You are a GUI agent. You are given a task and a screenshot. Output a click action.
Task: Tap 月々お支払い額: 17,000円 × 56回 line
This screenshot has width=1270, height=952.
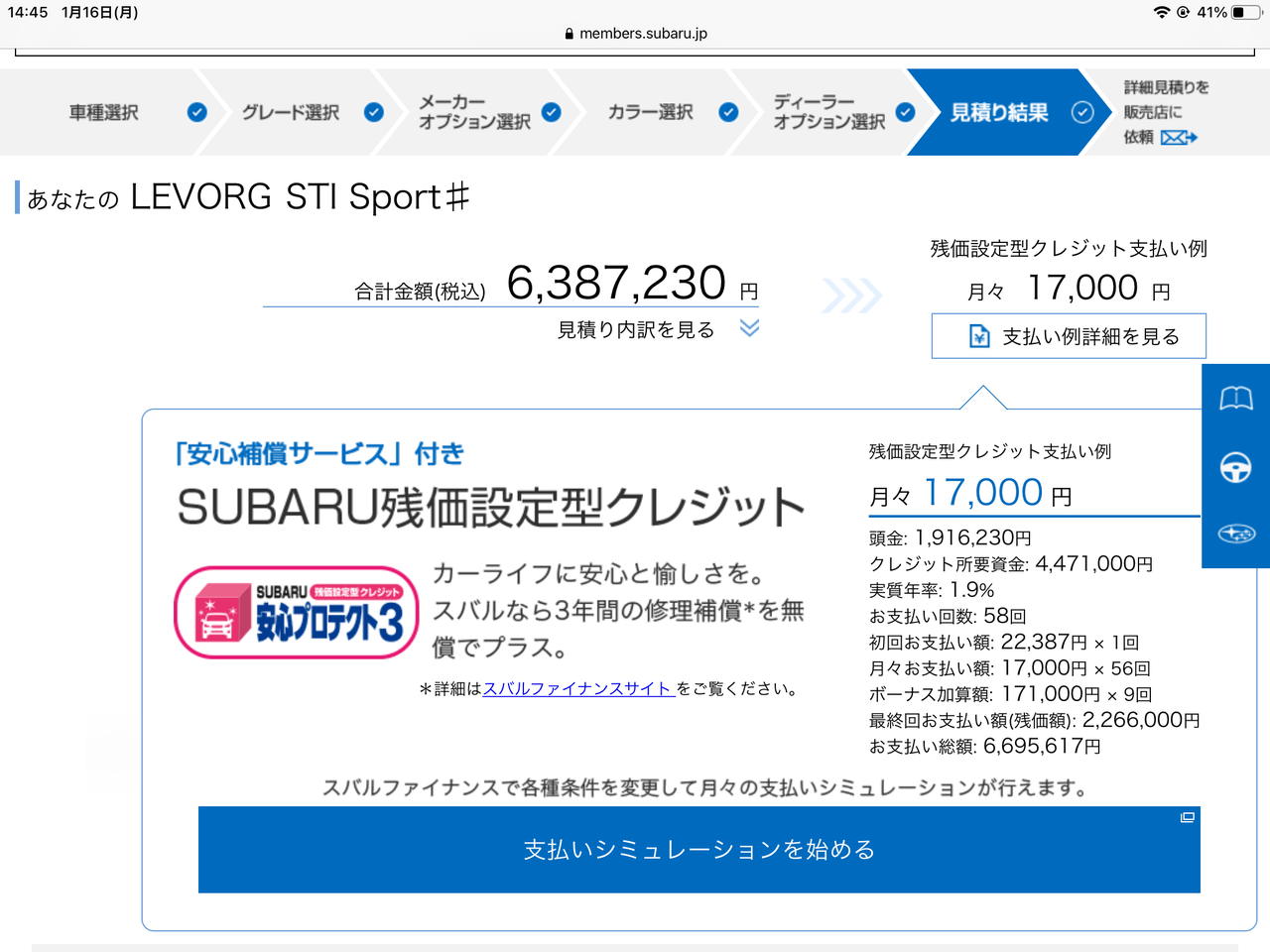(x=1009, y=668)
